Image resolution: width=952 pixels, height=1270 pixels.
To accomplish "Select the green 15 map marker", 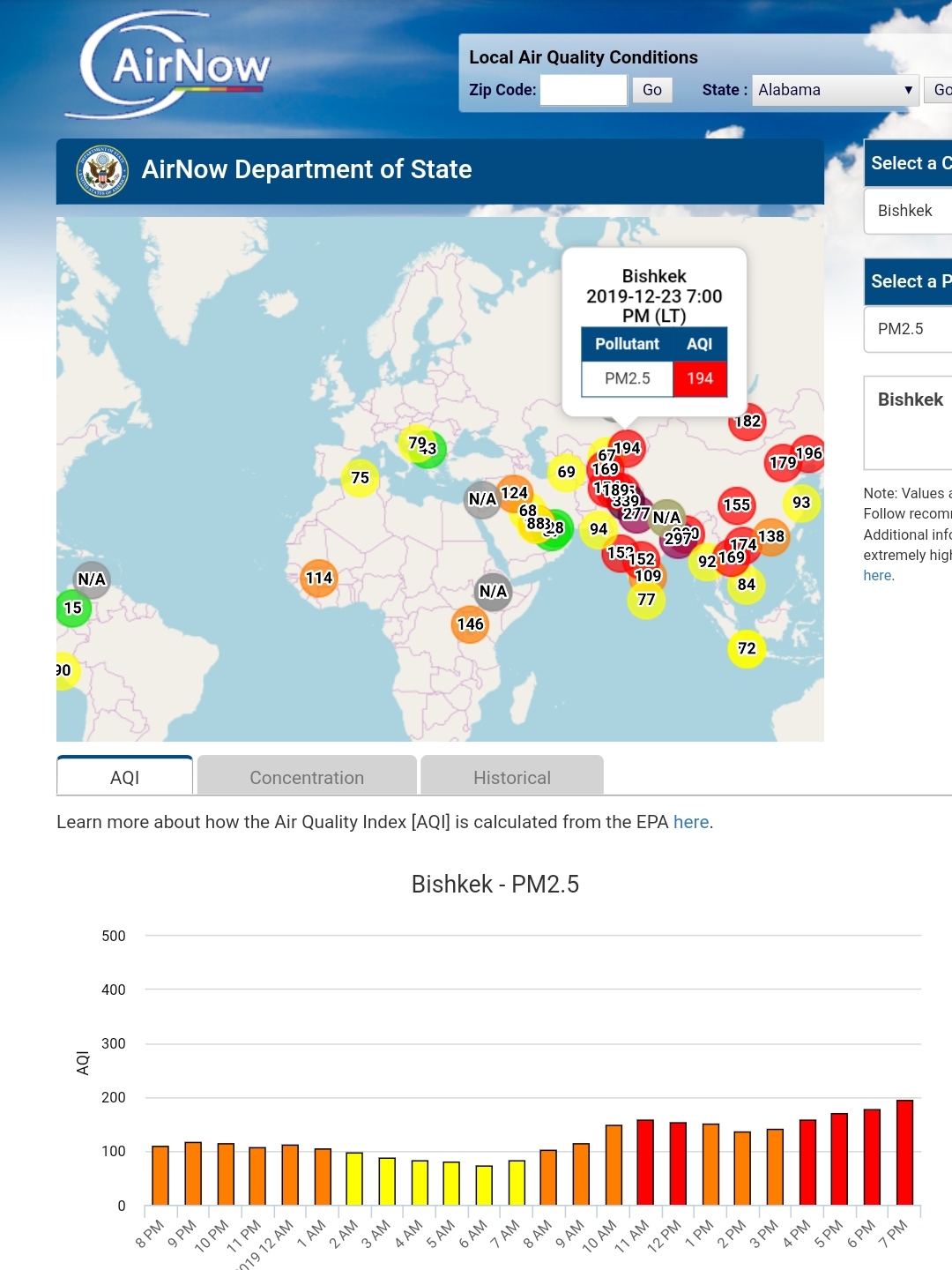I will [x=73, y=609].
